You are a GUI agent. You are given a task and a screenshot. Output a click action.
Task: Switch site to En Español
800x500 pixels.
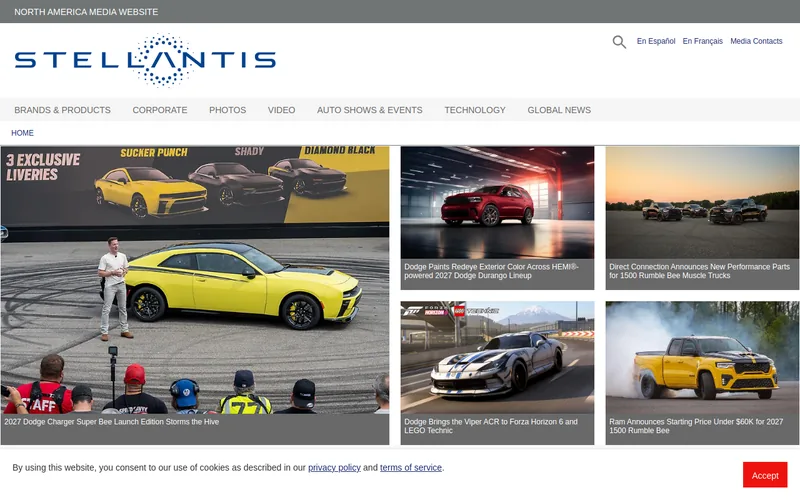point(656,41)
